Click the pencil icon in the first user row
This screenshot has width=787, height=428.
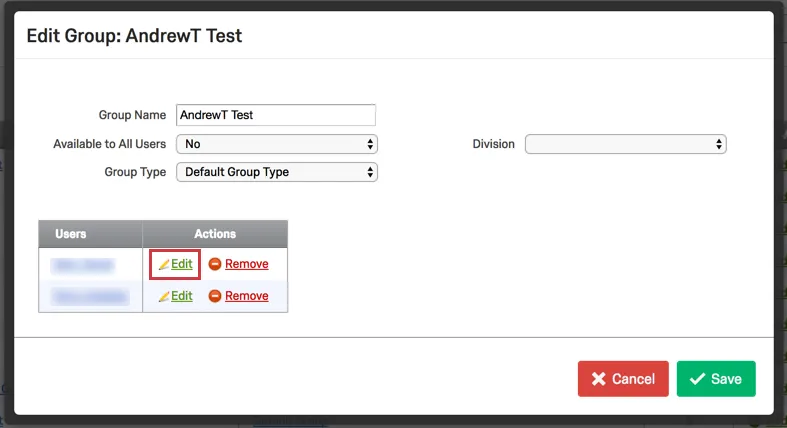pos(164,265)
